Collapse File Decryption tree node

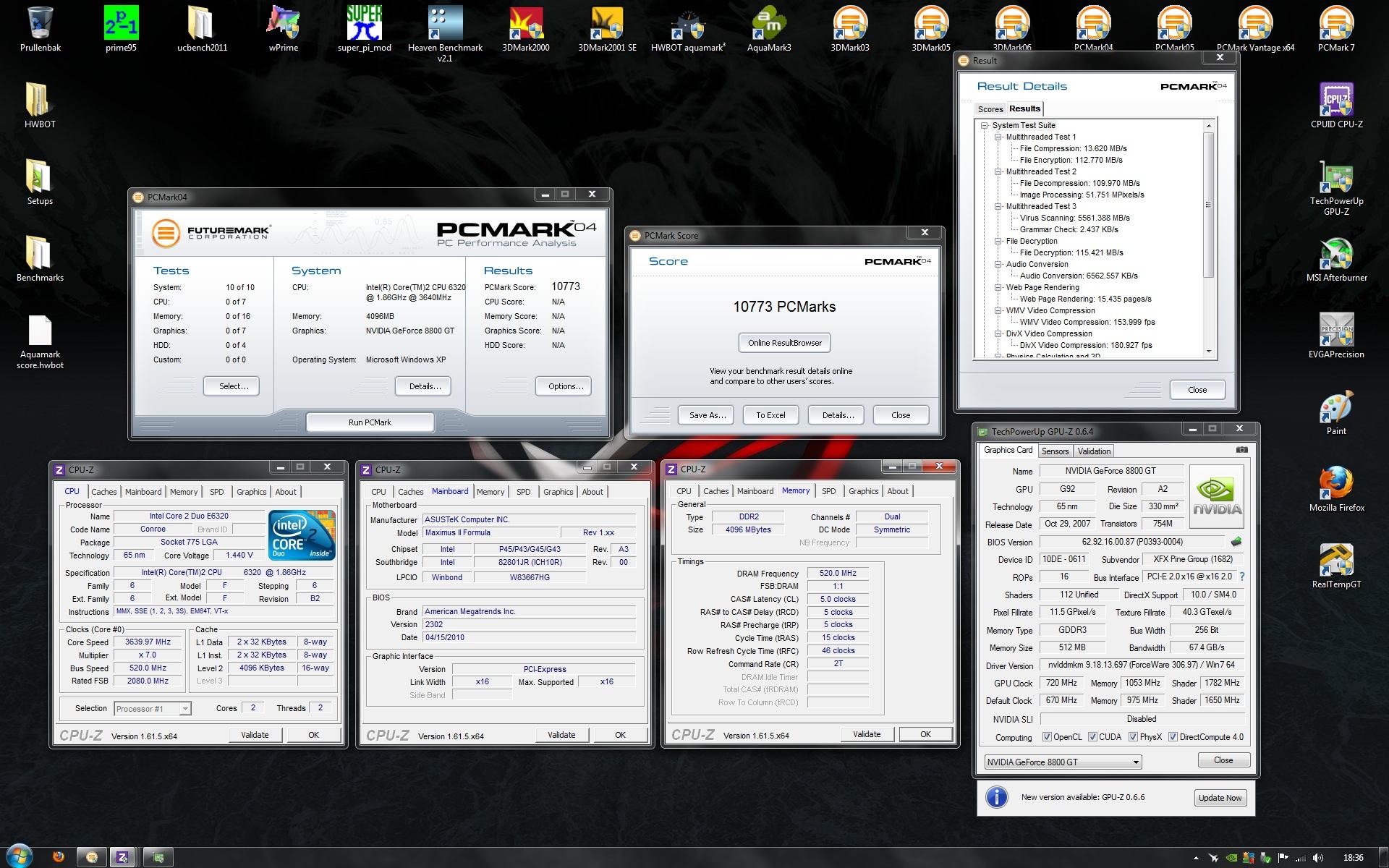pos(998,241)
